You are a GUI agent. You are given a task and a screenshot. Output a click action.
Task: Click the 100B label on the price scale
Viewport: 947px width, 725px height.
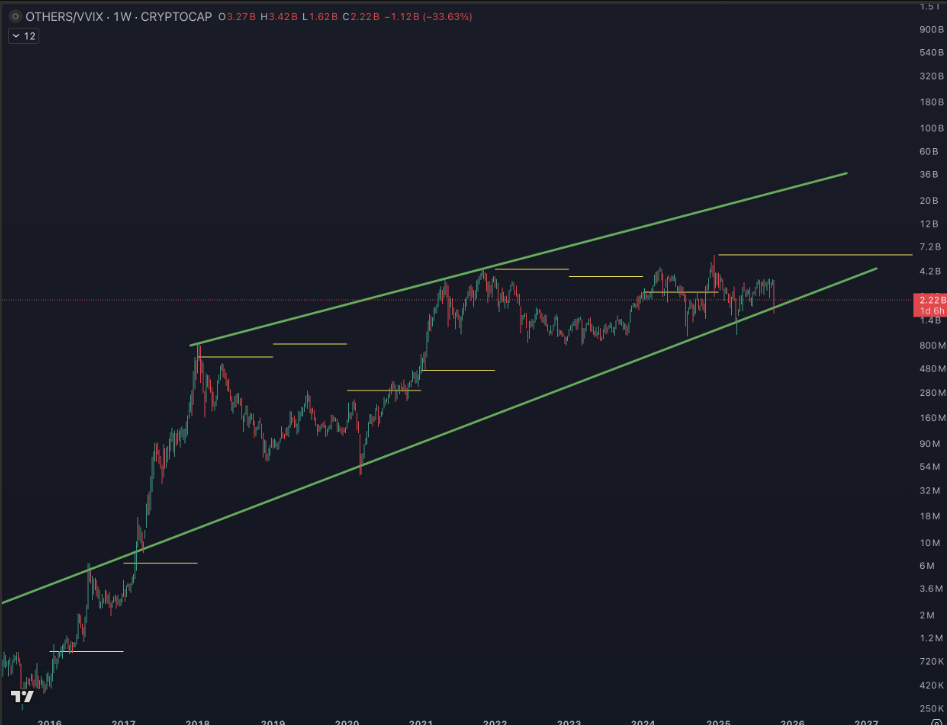pos(931,128)
